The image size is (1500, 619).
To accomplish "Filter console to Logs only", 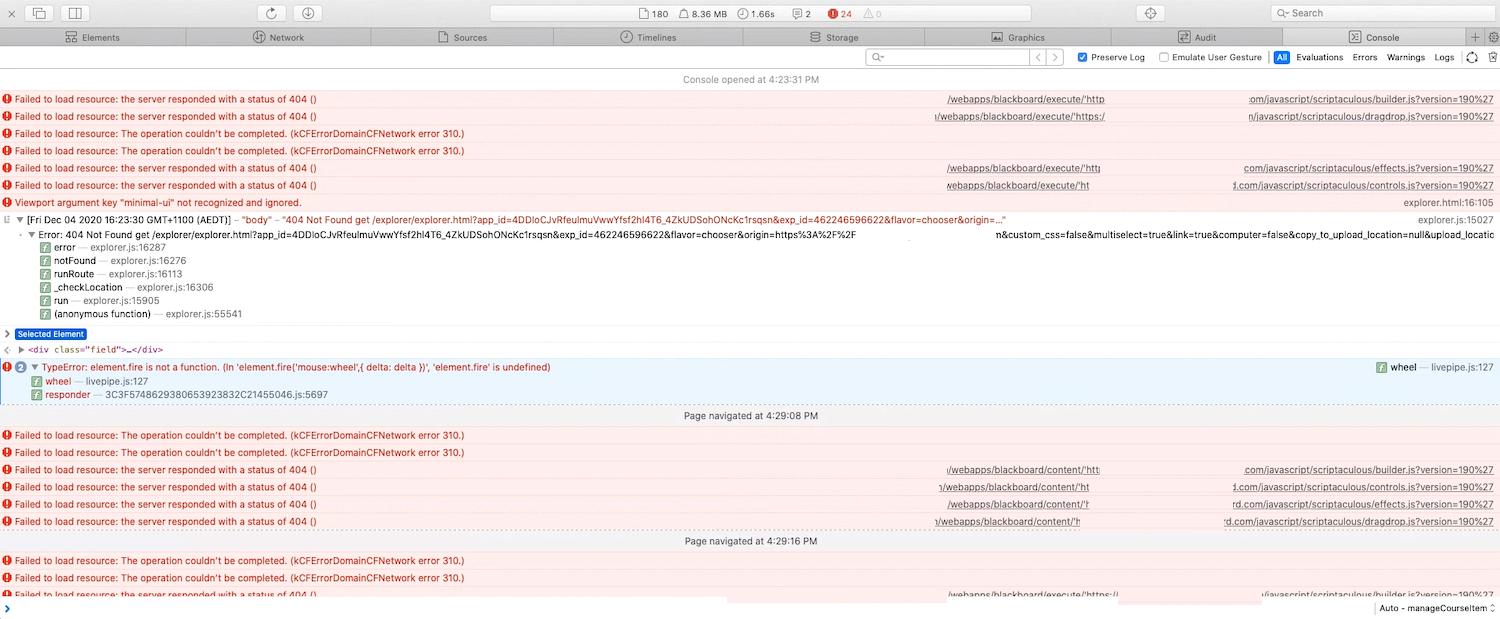I will tap(1444, 57).
